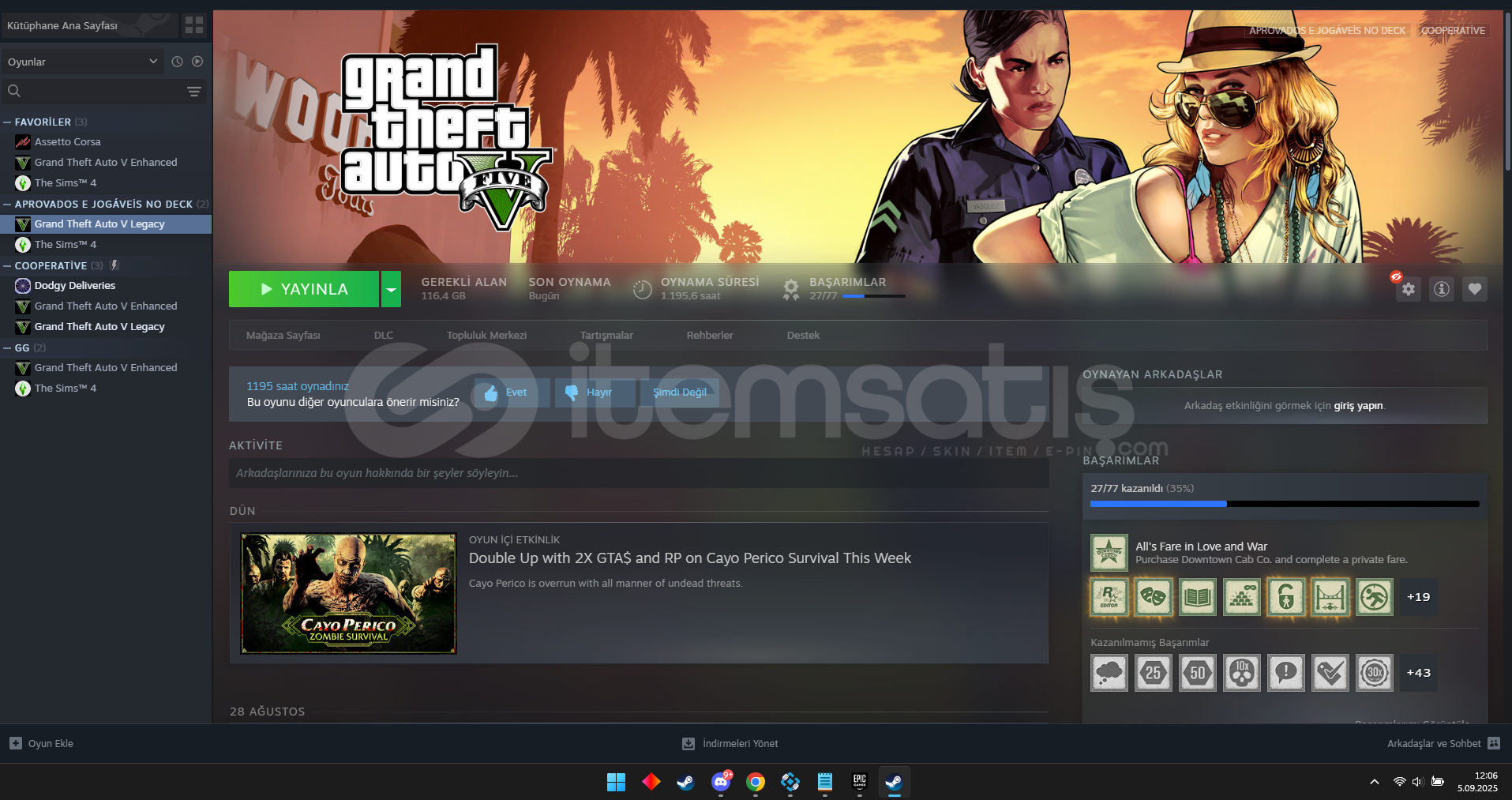Click the All's Fare in Love and War achievement icon
This screenshot has height=800, width=1512.
(x=1109, y=553)
